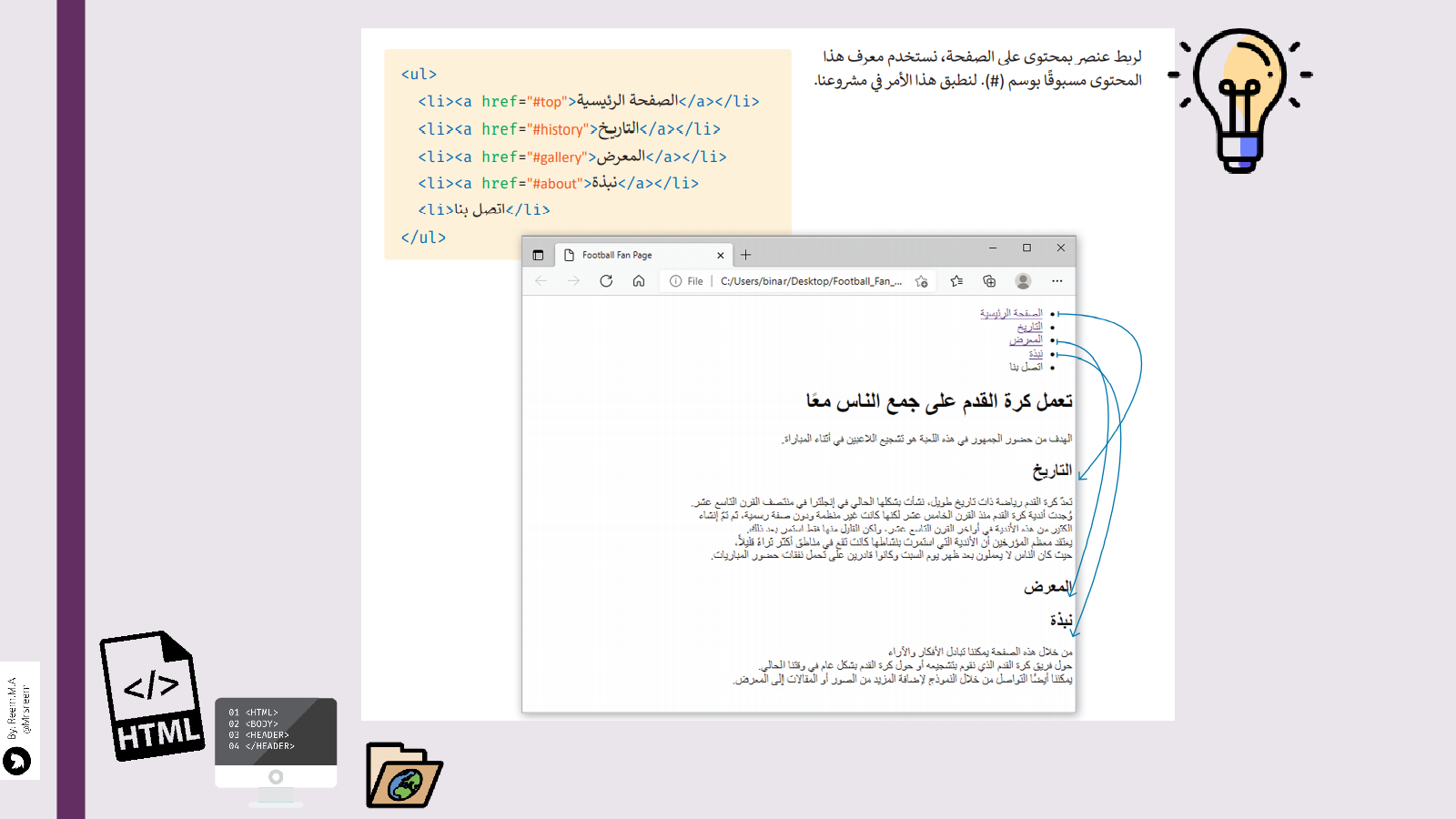Close the Football Fan Page tab
The image size is (1456, 819).
tap(721, 256)
